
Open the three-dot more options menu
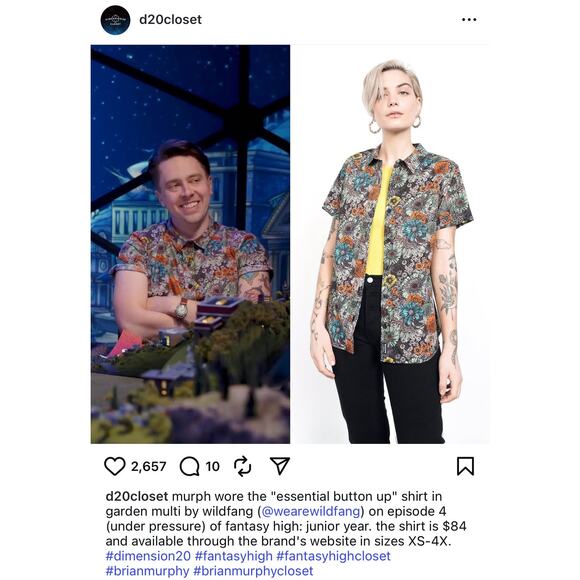pyautogui.click(x=469, y=20)
